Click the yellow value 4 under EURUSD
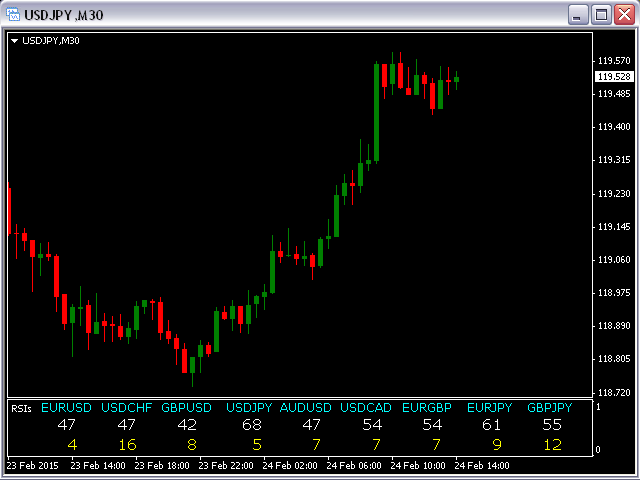This screenshot has width=640, height=480. pos(73,444)
